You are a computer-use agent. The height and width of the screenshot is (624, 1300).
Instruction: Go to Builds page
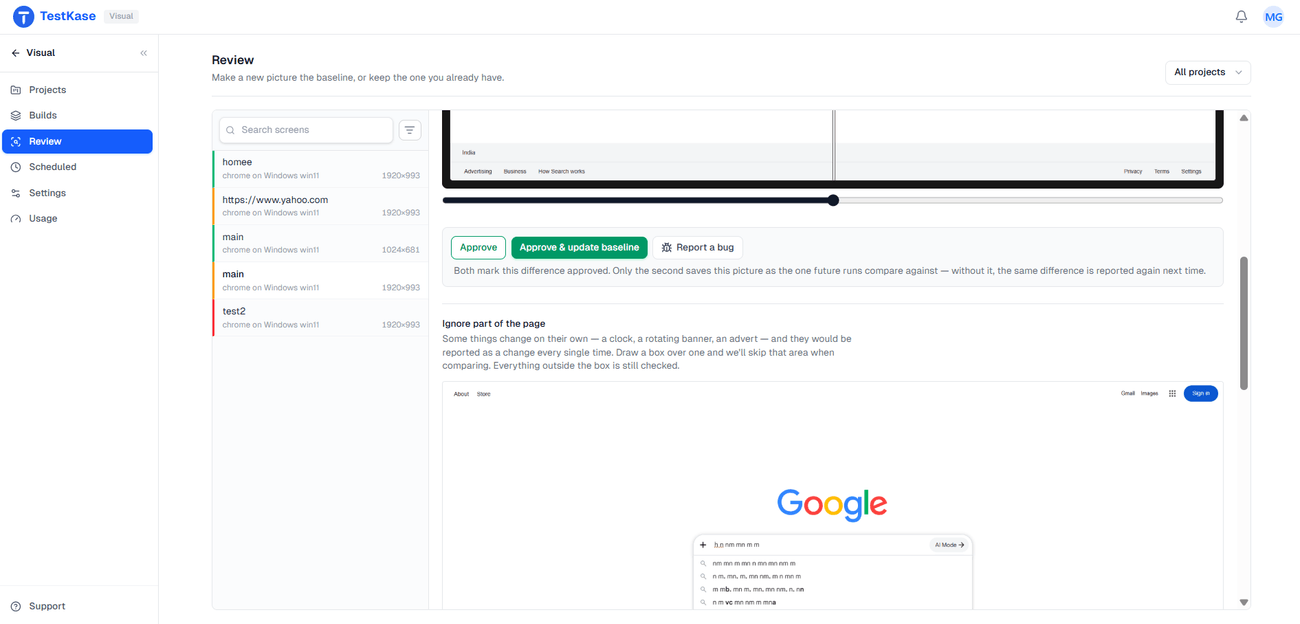77,116
